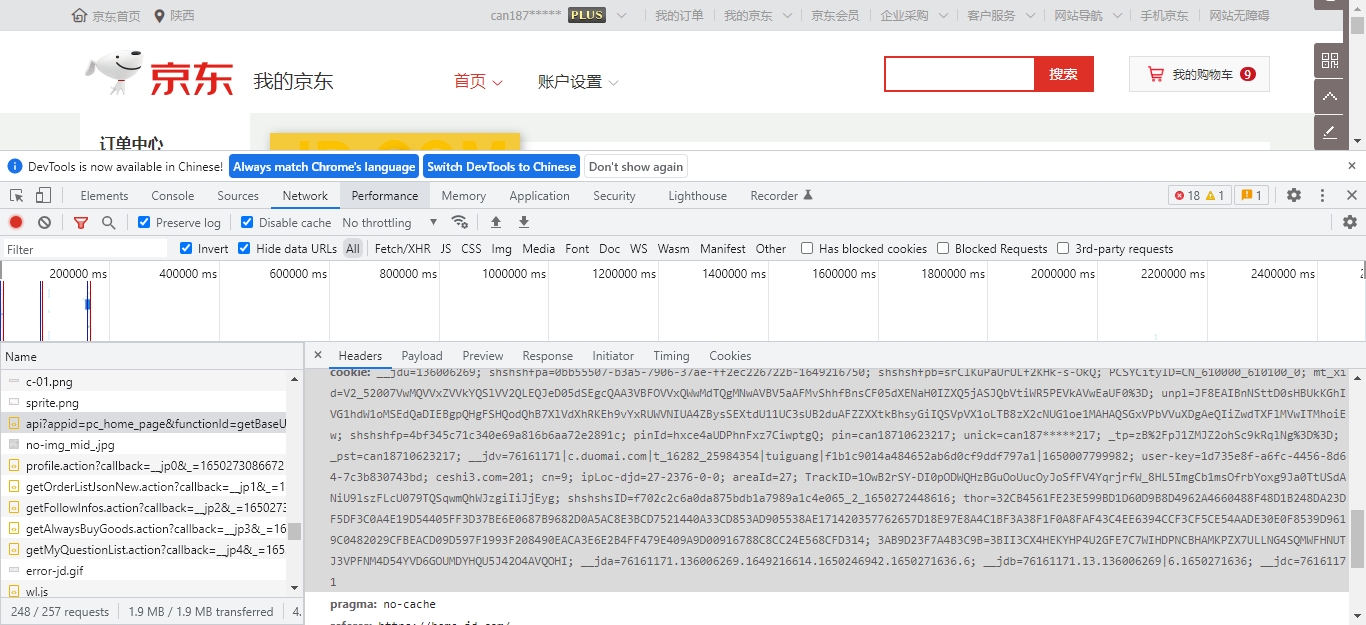Image resolution: width=1366 pixels, height=625 pixels.
Task: Open the Application tab
Action: 539,195
